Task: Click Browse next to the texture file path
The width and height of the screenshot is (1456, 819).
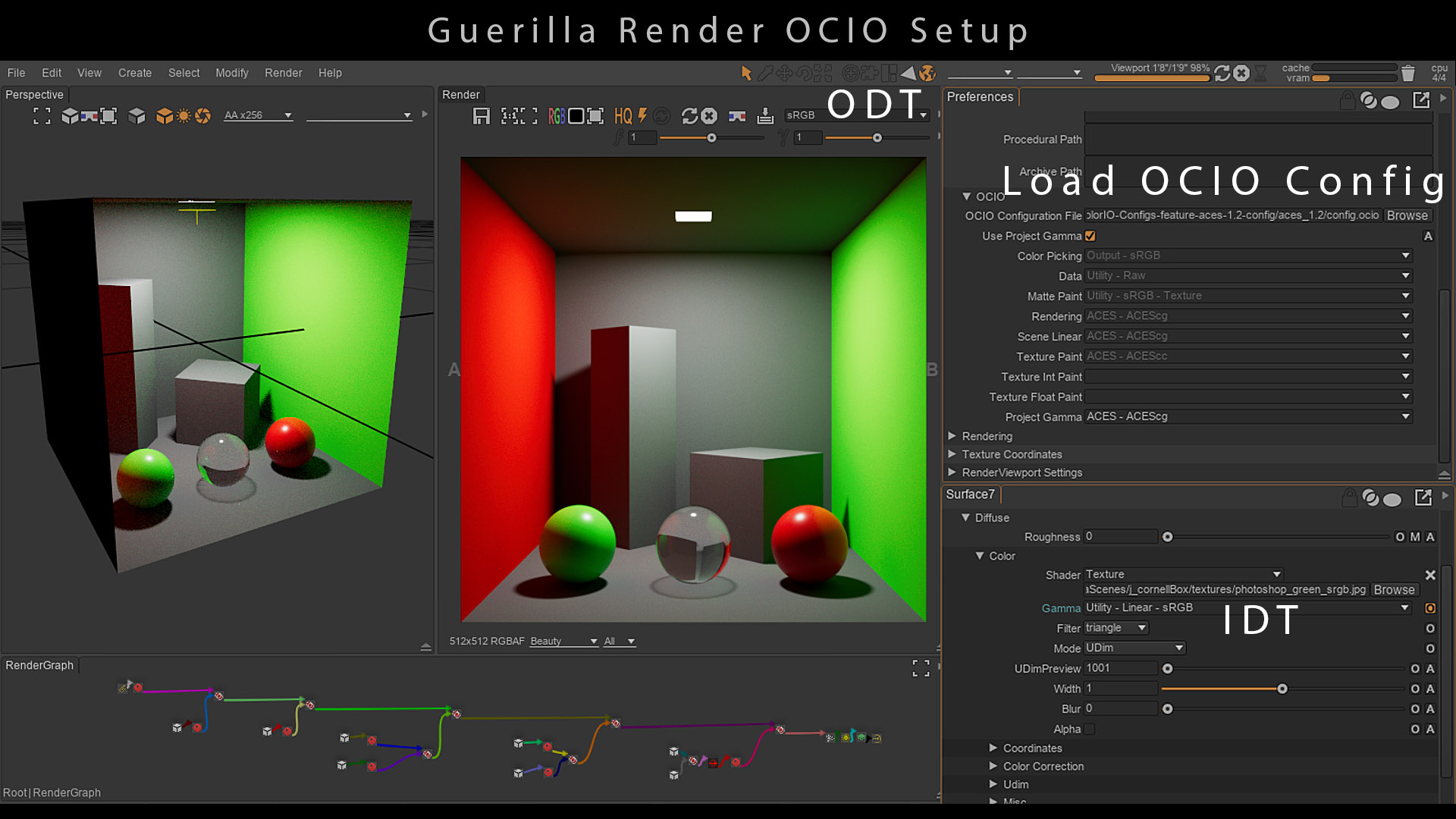Action: [1394, 589]
